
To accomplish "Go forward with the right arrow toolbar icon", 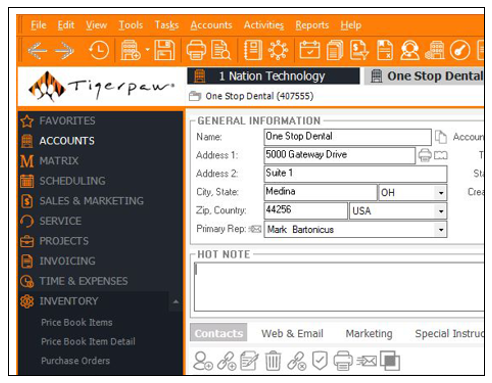I will (x=64, y=51).
